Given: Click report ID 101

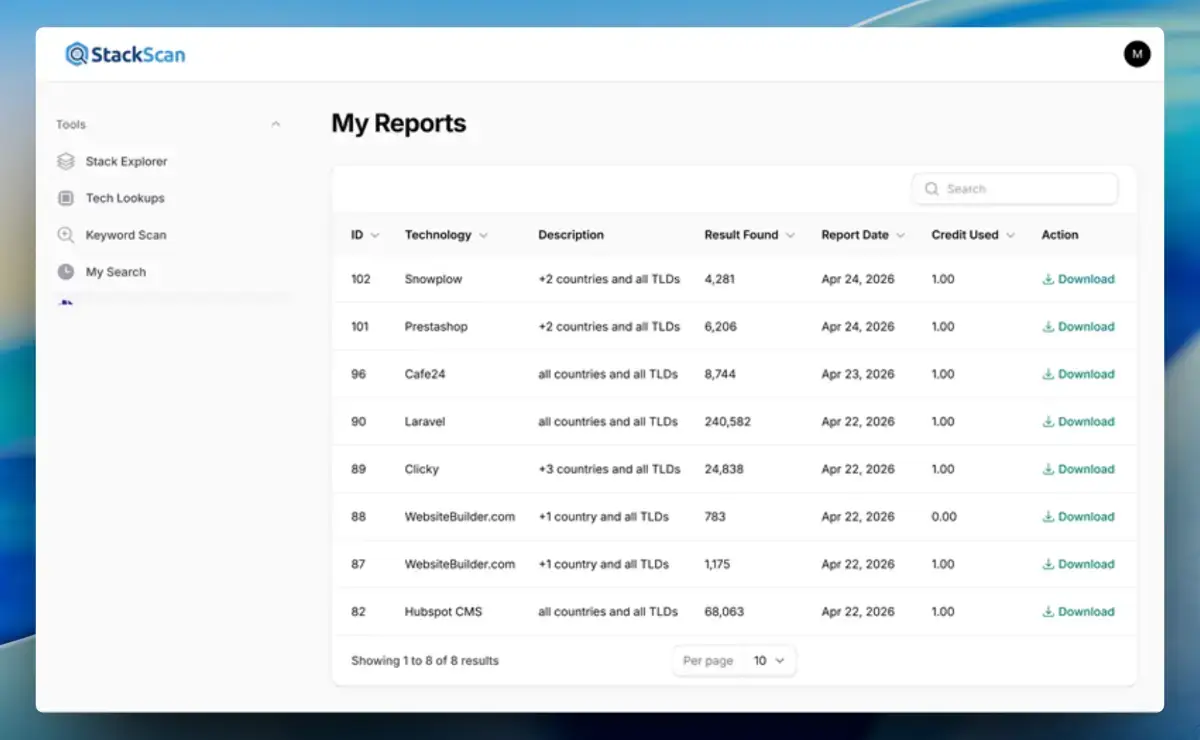Looking at the screenshot, I should pos(360,327).
